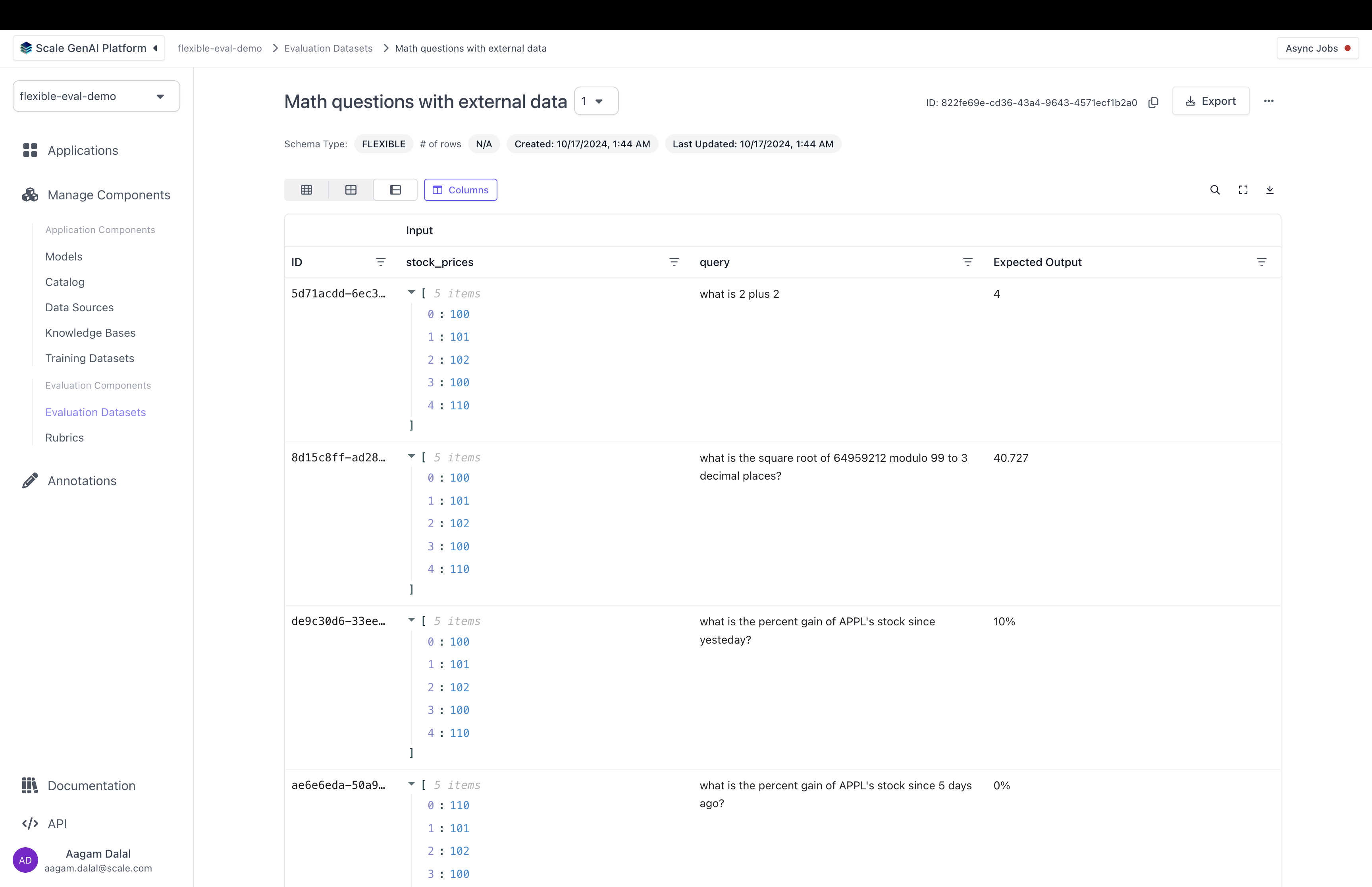Click the search magnifier icon above table
This screenshot has width=1372, height=887.
[x=1215, y=190]
